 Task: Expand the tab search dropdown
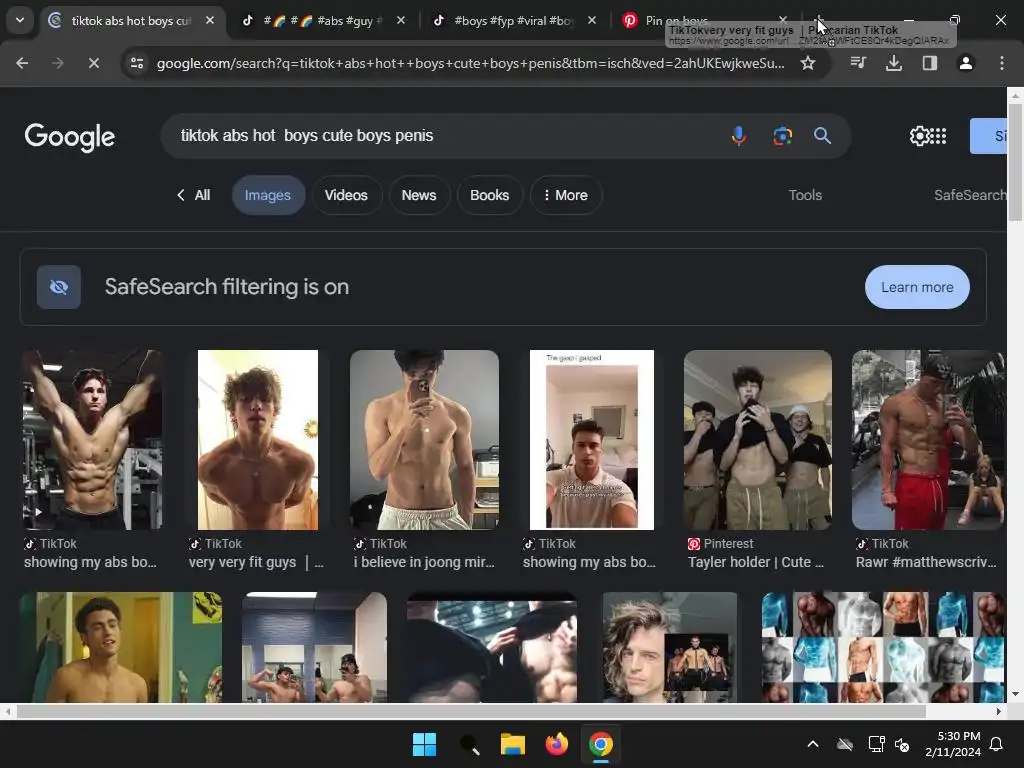[20, 20]
